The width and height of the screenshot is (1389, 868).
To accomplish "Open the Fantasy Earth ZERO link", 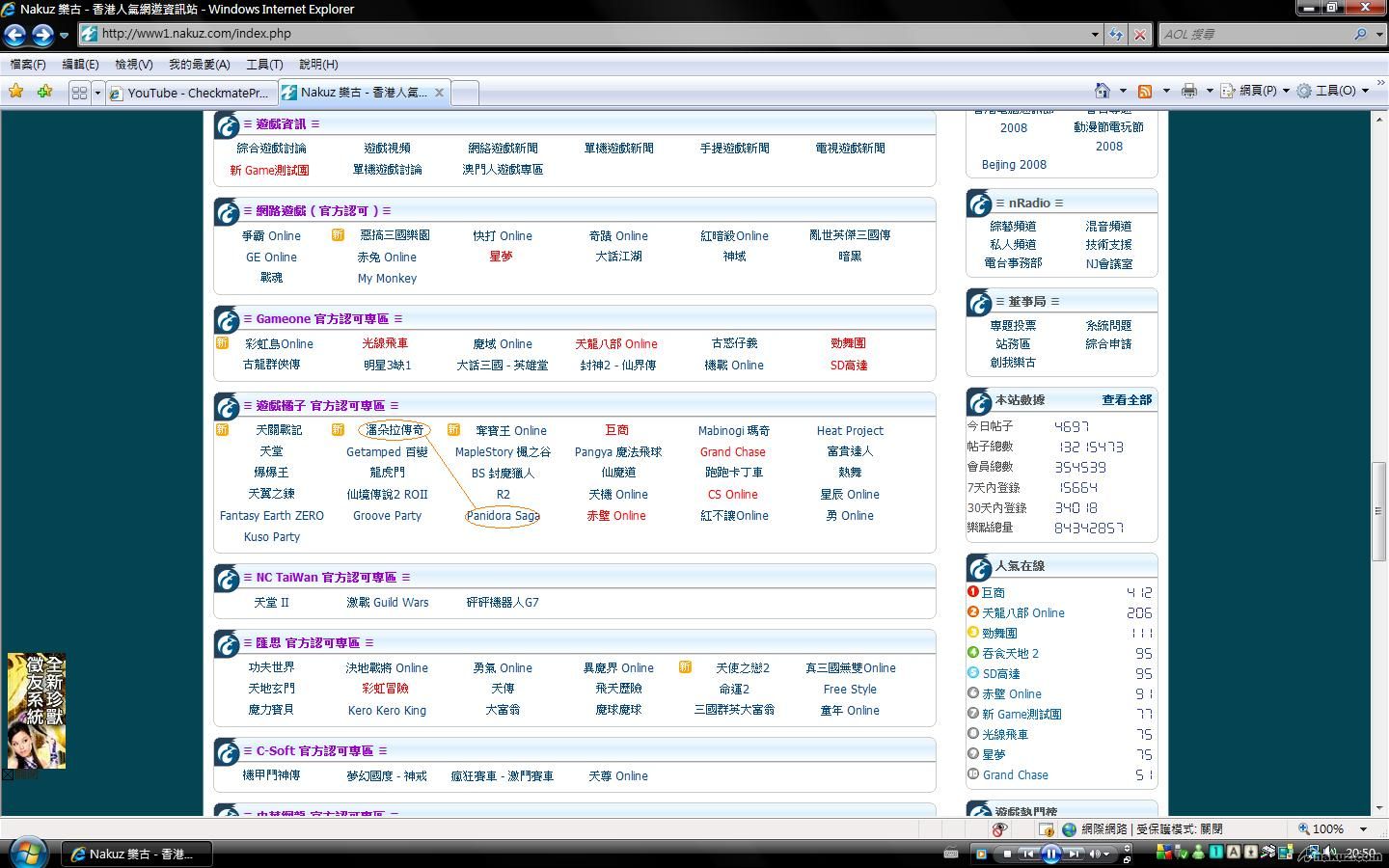I will 272,516.
